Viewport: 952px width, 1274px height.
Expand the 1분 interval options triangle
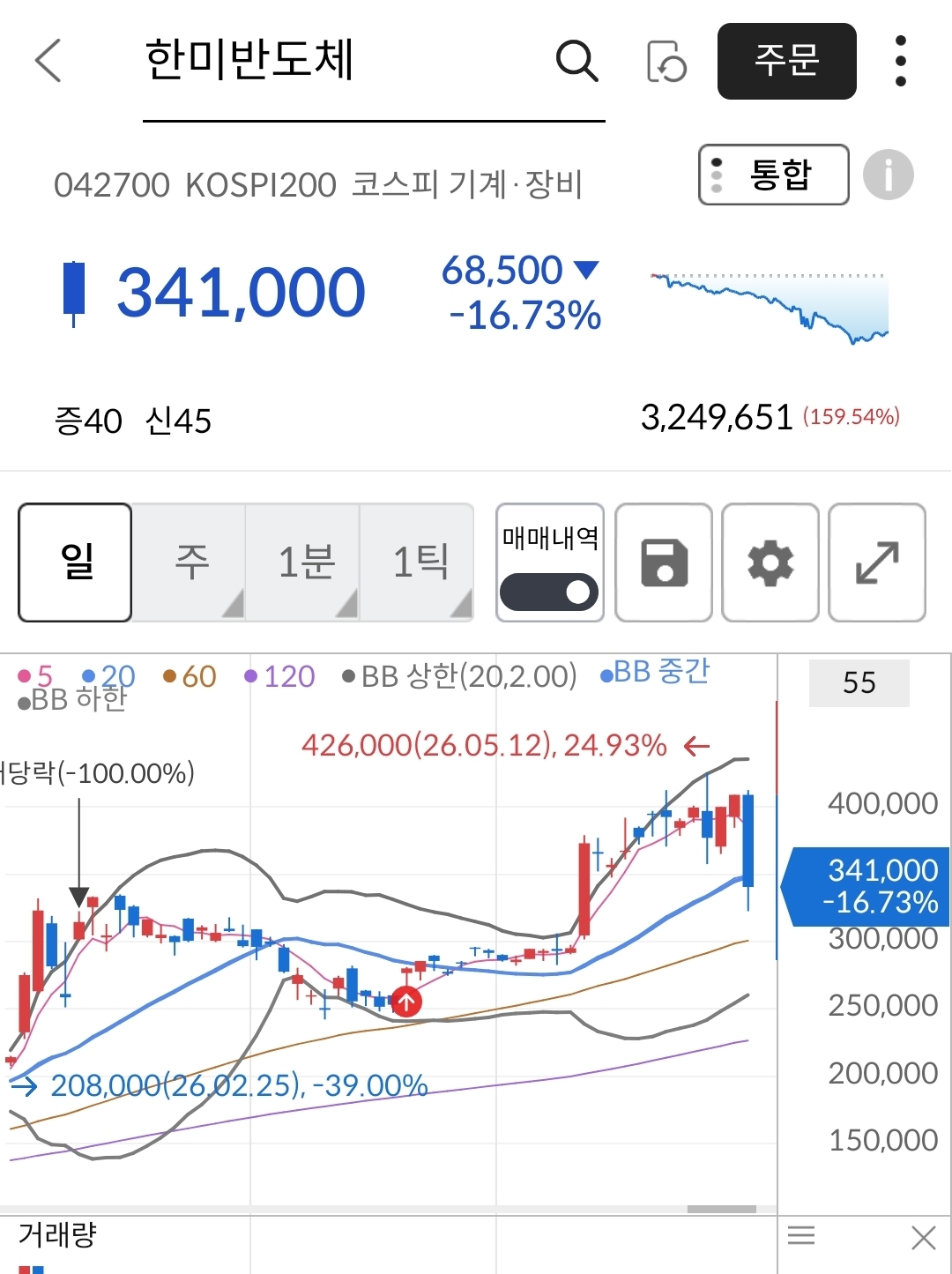[346, 605]
